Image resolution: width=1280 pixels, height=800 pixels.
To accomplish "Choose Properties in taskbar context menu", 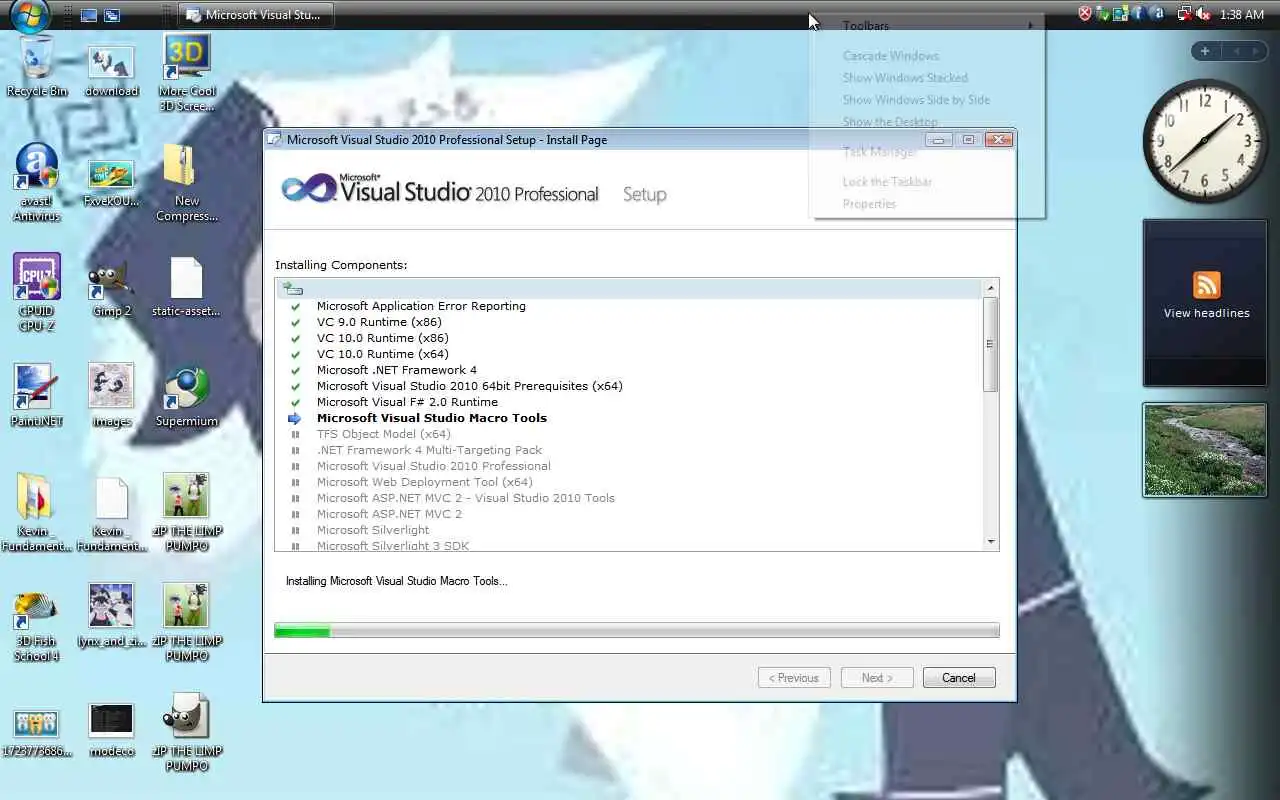I will [927, 204].
